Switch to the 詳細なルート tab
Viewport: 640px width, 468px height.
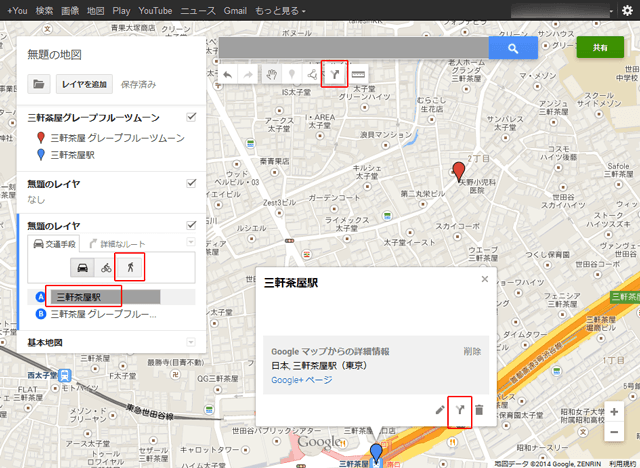coord(117,244)
